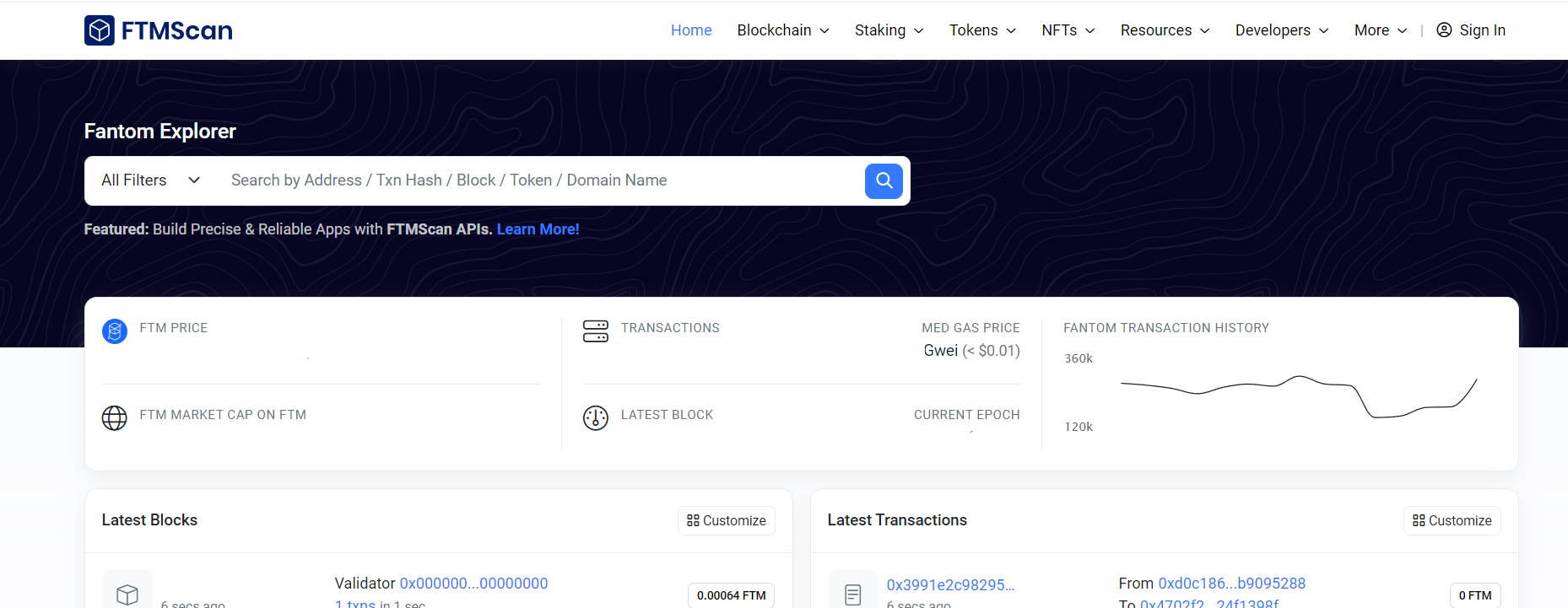
Task: Click the CURRENT EPOCH label
Action: click(967, 415)
